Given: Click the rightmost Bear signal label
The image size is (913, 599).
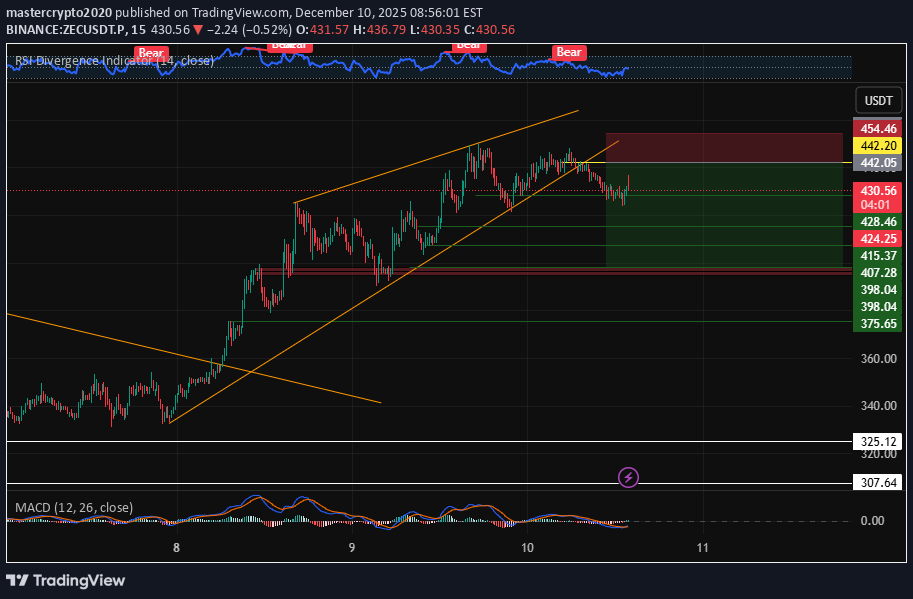Looking at the screenshot, I should [x=568, y=51].
